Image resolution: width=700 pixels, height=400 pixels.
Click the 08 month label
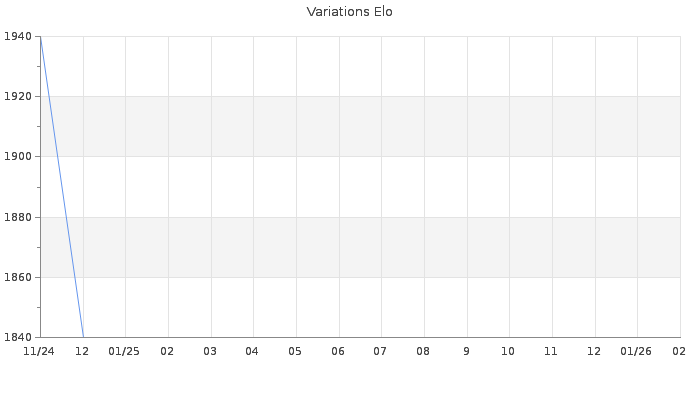point(423,352)
